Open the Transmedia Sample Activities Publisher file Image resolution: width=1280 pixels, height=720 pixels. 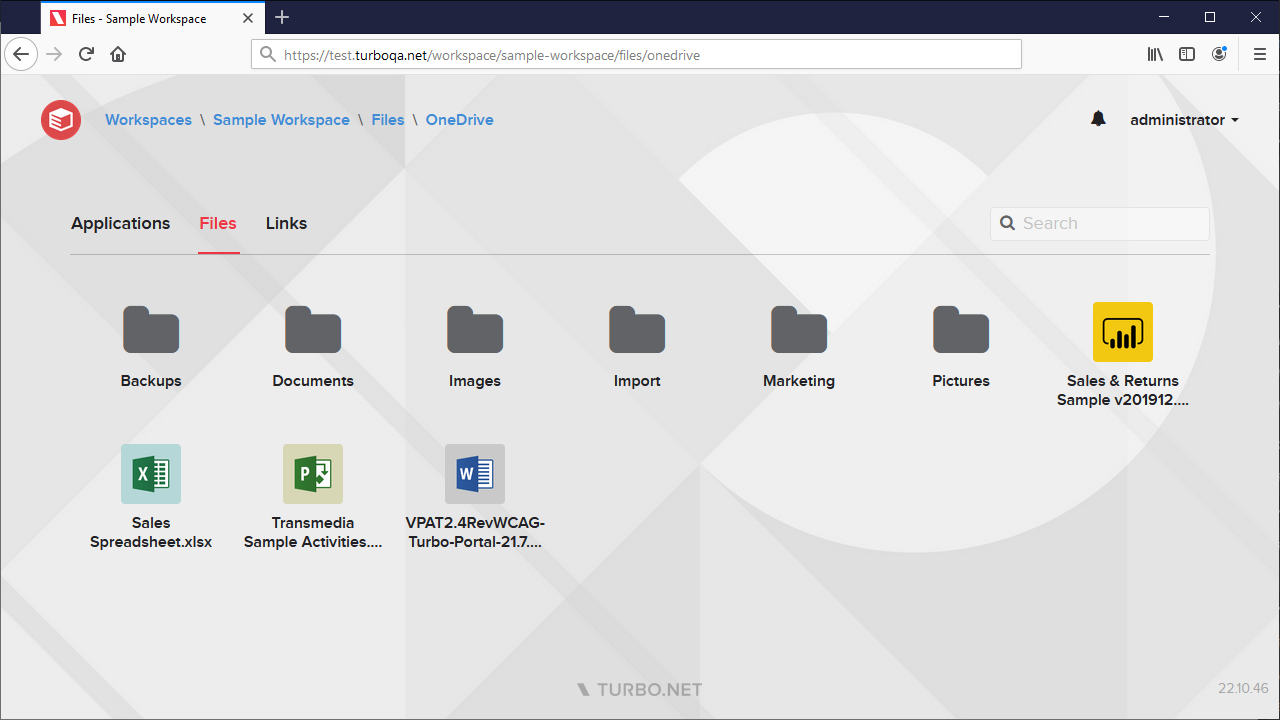[x=313, y=473]
